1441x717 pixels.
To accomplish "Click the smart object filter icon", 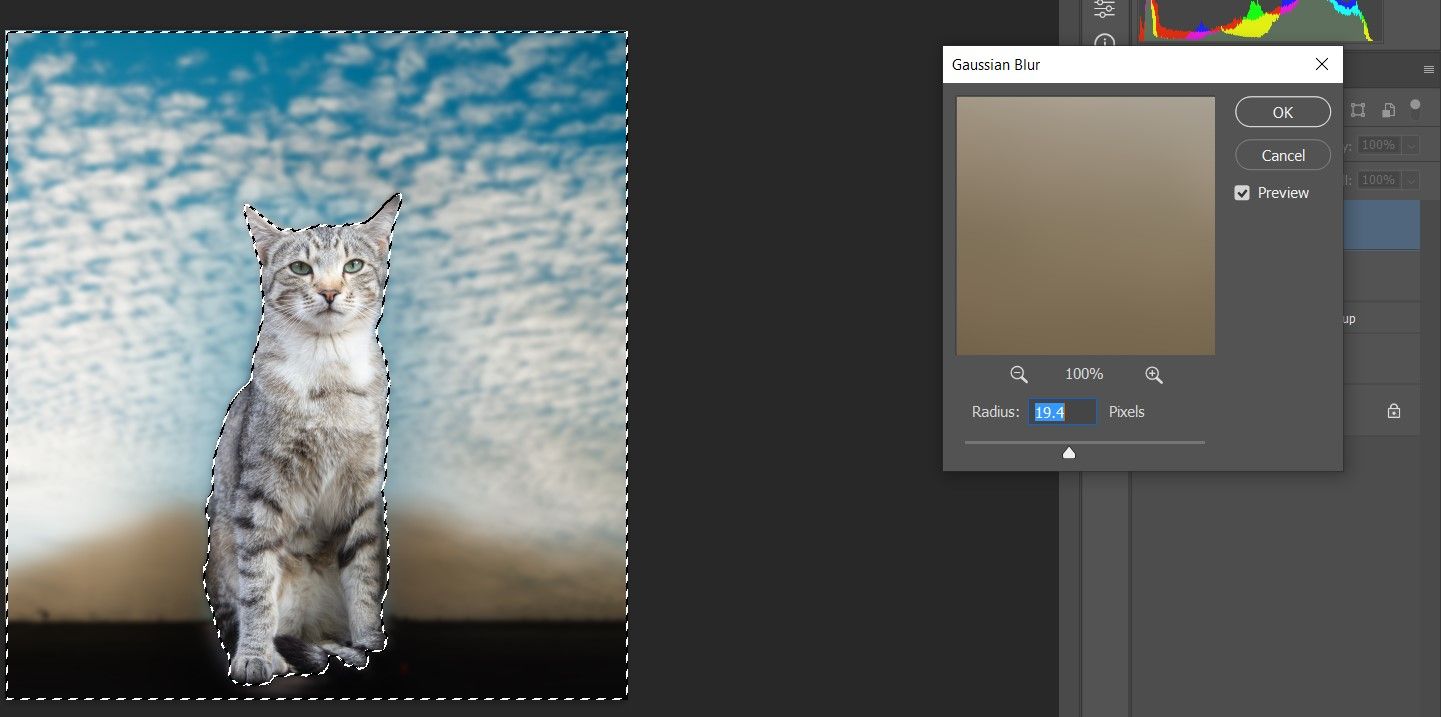I will 1388,110.
